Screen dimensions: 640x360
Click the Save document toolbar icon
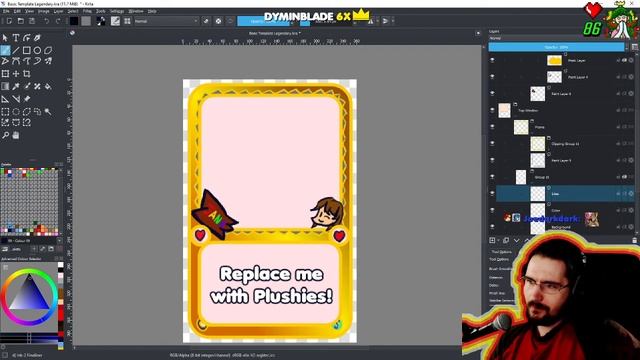[31, 21]
